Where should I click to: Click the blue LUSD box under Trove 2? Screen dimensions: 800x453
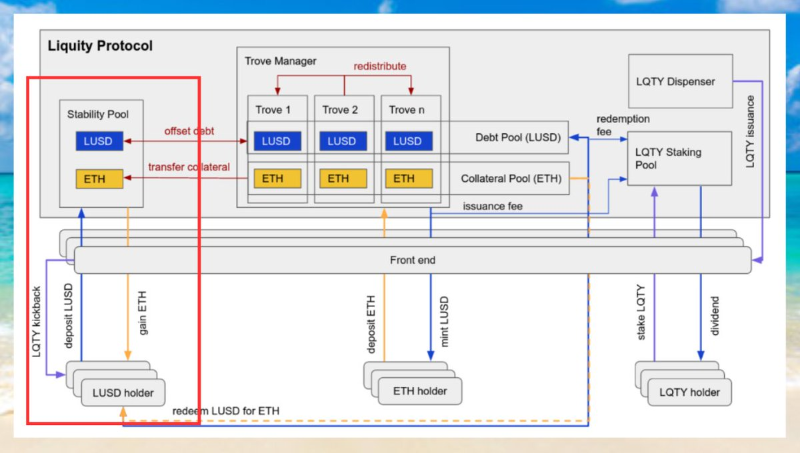coord(343,141)
